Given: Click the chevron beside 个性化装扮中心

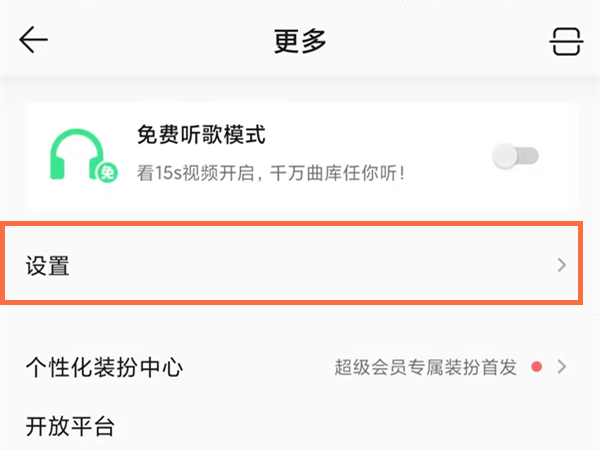Looking at the screenshot, I should click(562, 367).
